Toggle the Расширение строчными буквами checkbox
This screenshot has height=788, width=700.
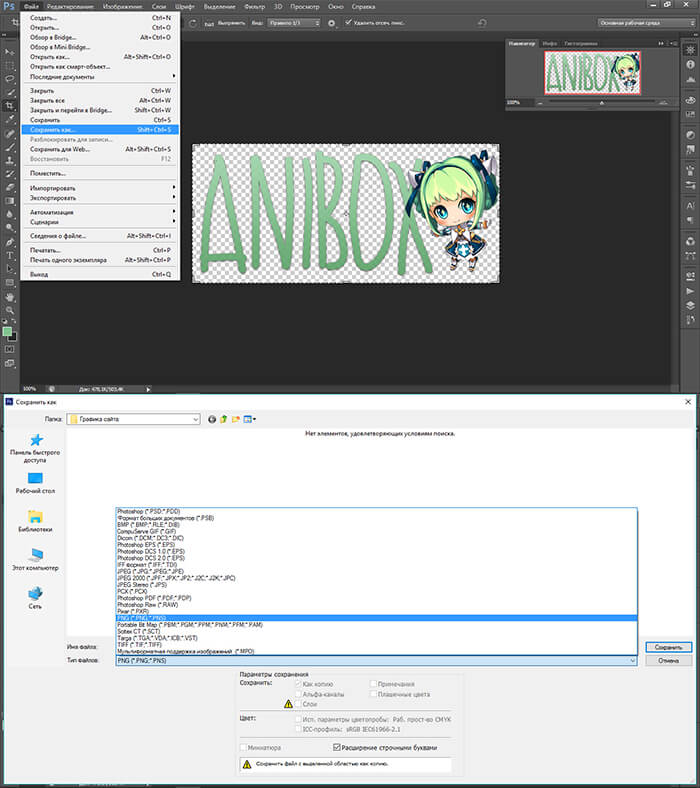(x=337, y=747)
